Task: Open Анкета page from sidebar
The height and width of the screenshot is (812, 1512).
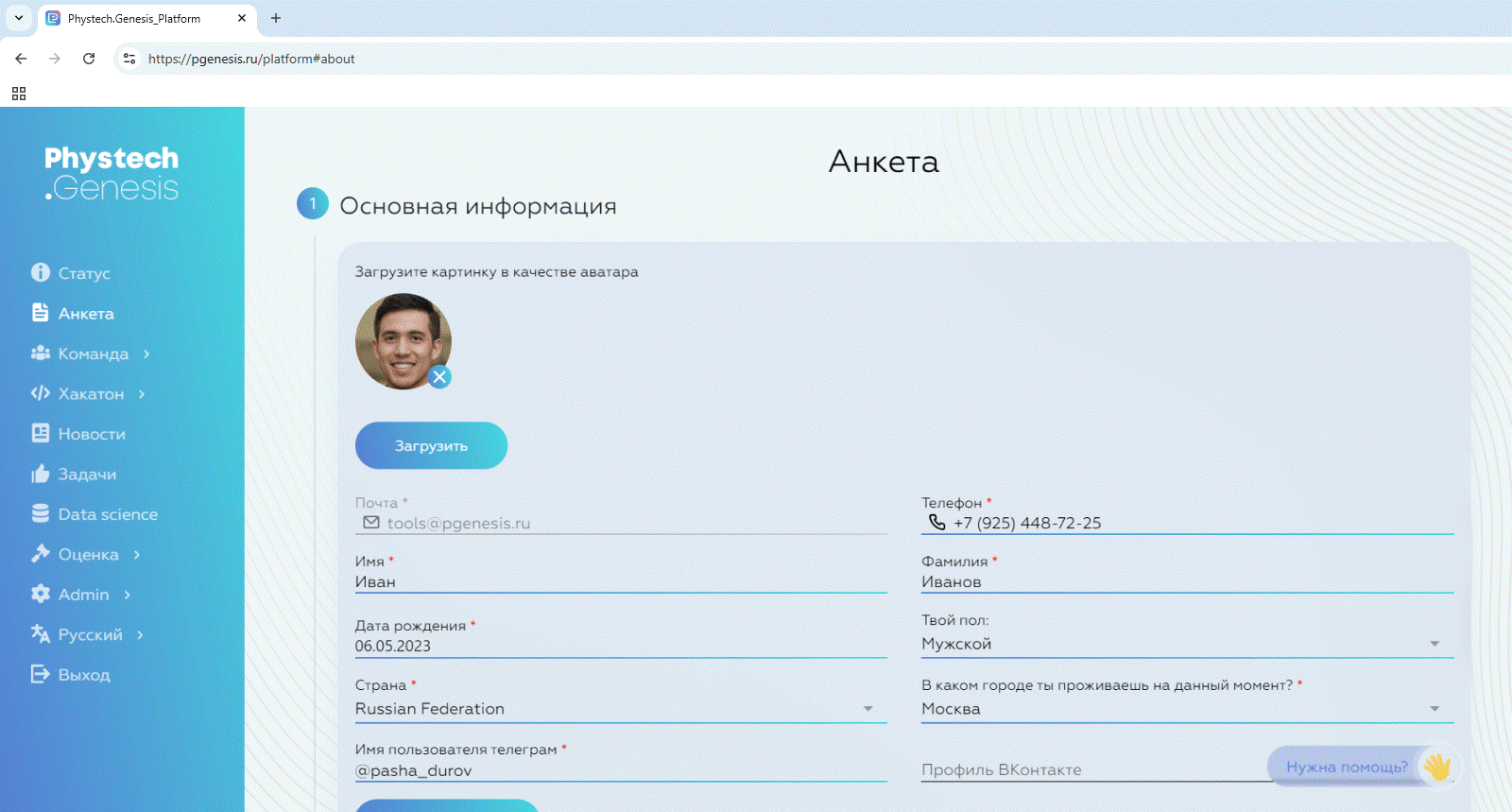Action: [86, 314]
